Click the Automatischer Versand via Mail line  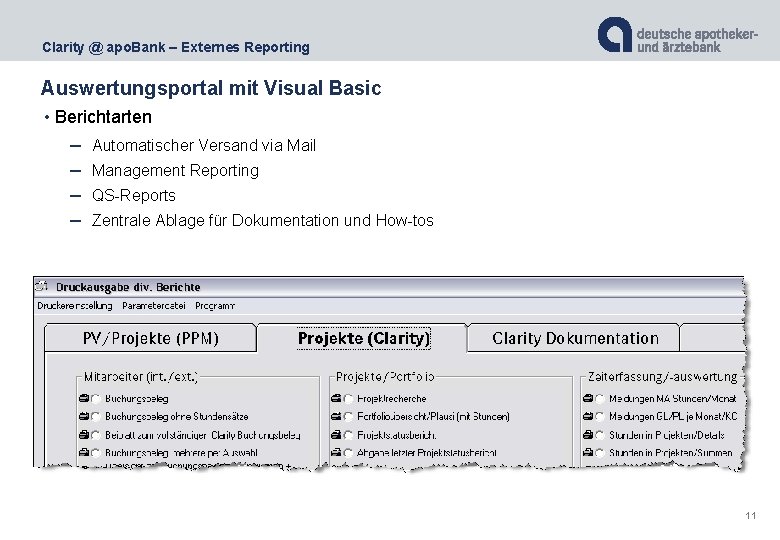(204, 145)
